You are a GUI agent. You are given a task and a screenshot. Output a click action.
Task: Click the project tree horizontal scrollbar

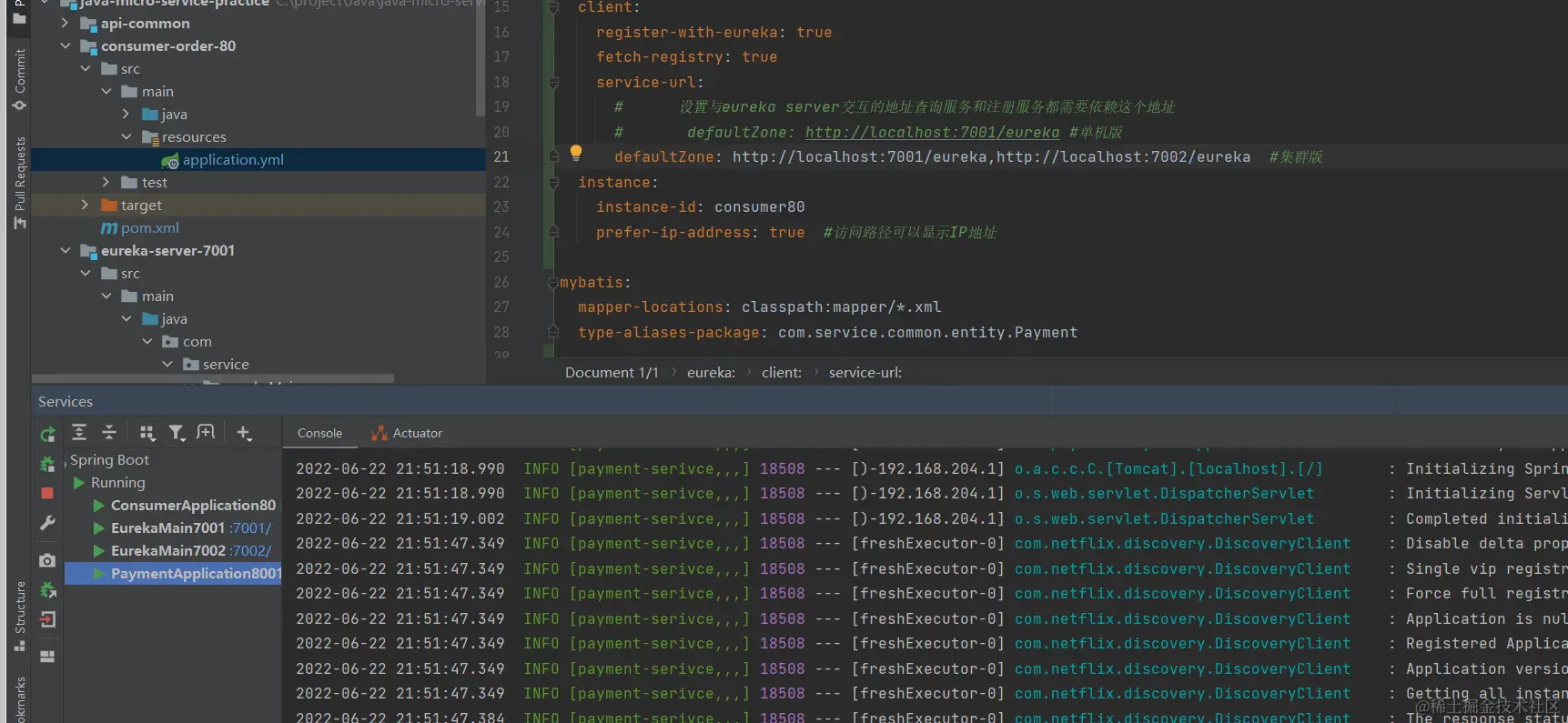(213, 378)
